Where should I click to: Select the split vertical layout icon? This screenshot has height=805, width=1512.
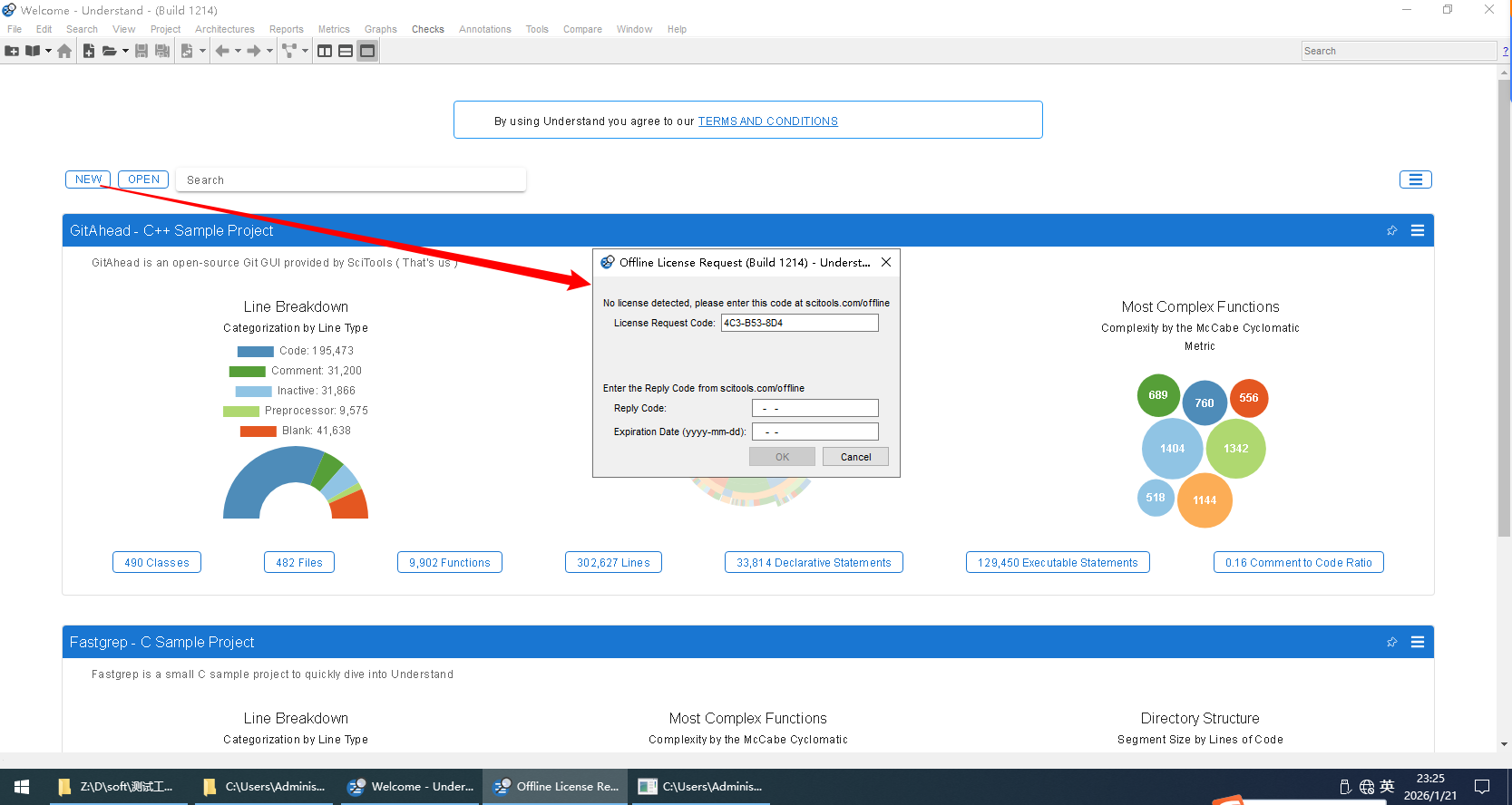(x=325, y=52)
